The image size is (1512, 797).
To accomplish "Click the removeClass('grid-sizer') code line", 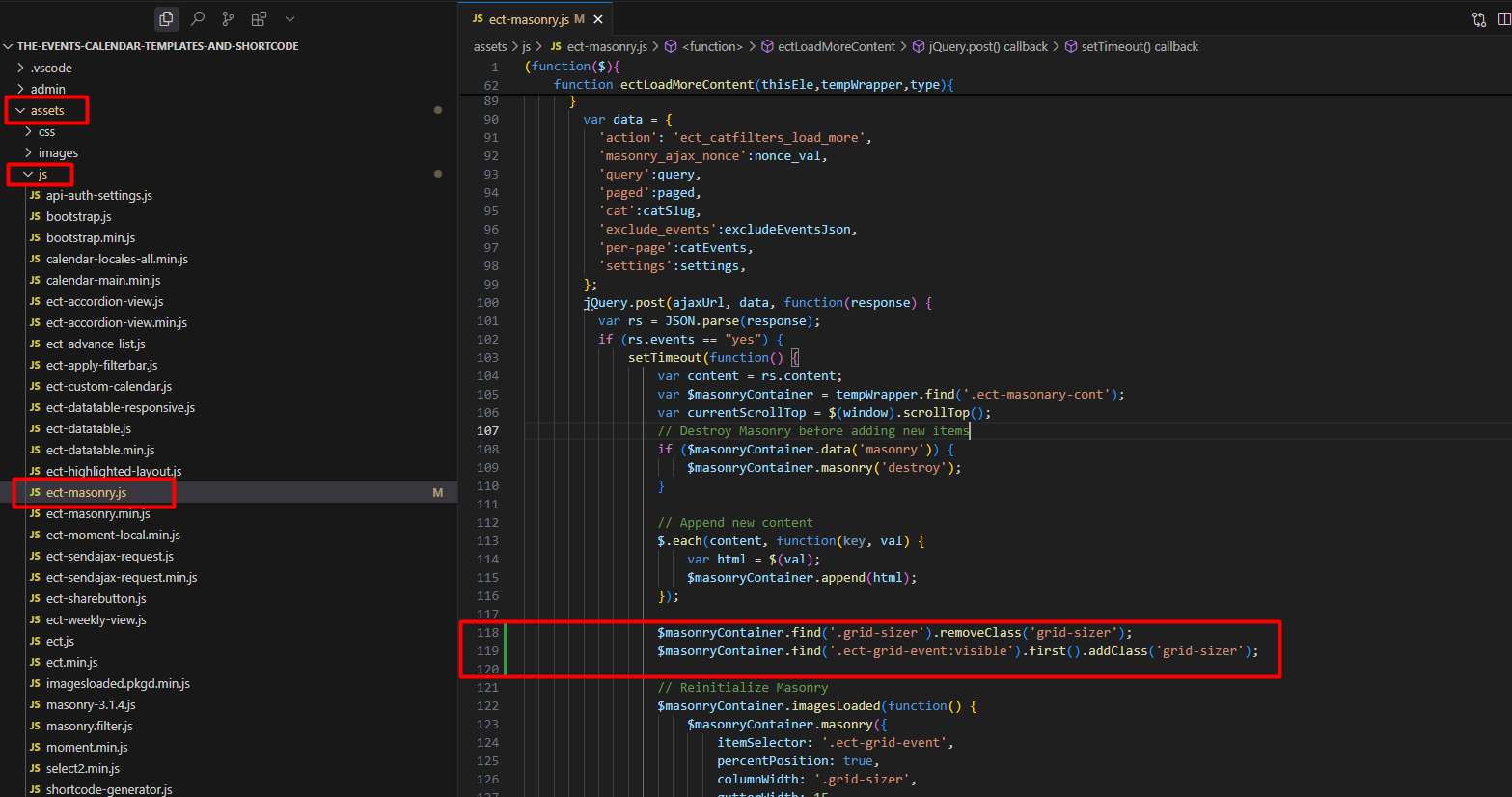I will click(894, 632).
